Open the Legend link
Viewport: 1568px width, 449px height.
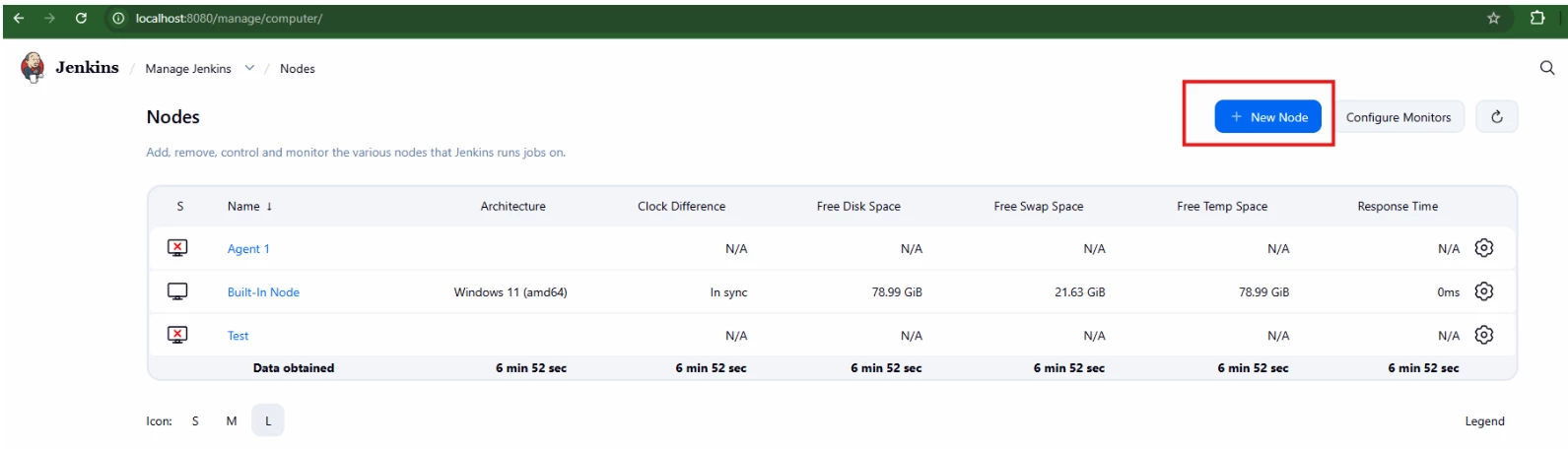pyautogui.click(x=1484, y=421)
